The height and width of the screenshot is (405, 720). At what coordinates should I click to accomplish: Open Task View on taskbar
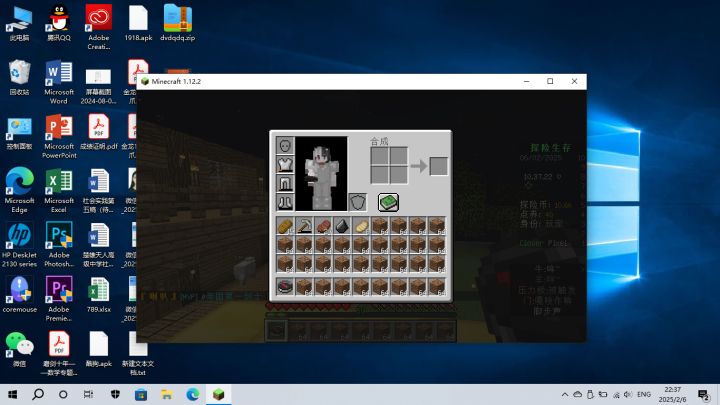(89, 394)
